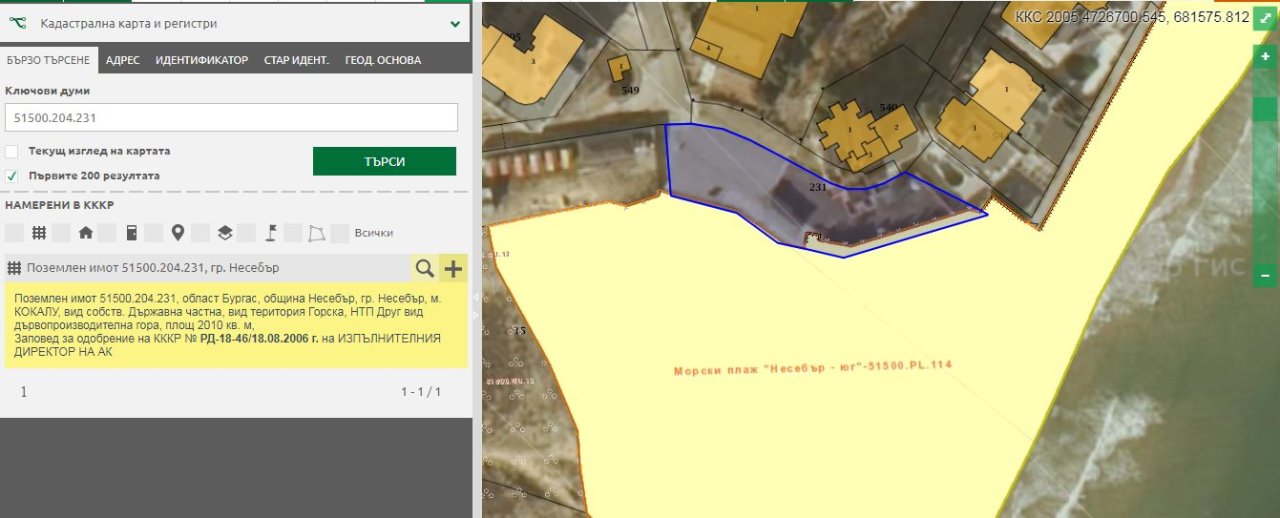Click the land parcel grid icon in filter row
The image size is (1280, 518).
coord(39,233)
